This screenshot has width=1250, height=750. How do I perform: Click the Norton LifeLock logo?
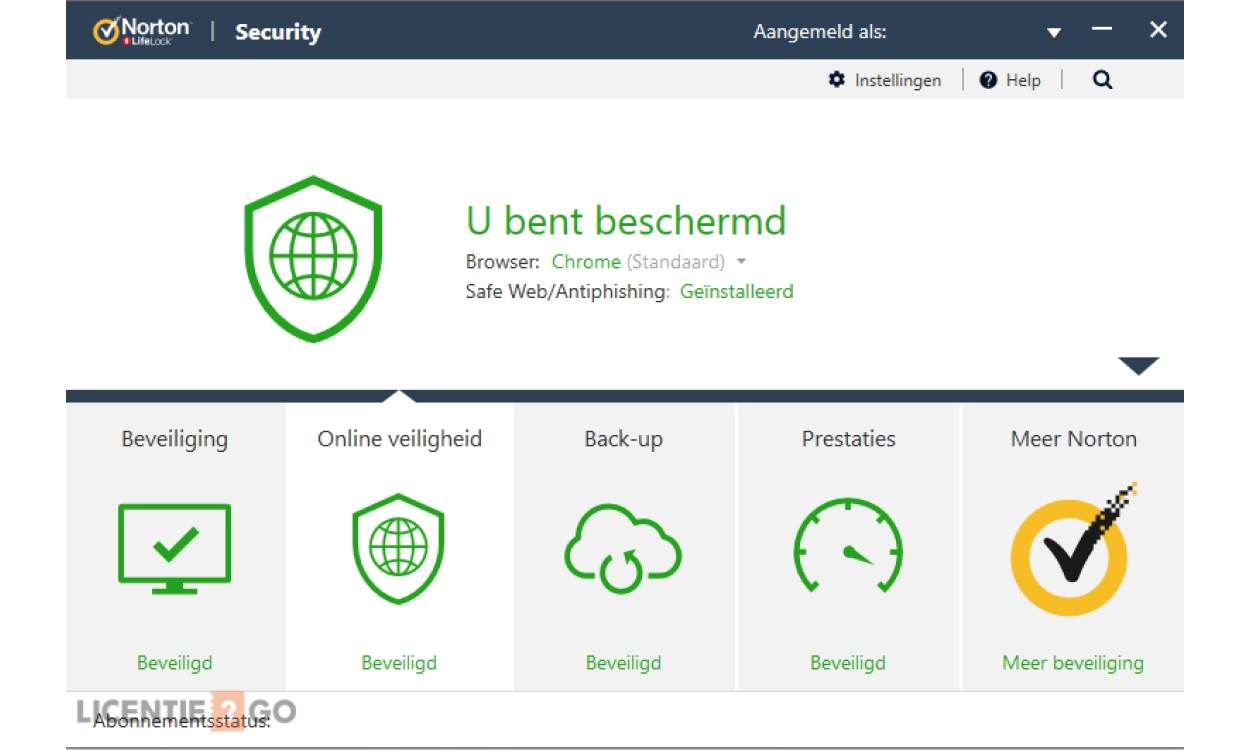coord(142,31)
